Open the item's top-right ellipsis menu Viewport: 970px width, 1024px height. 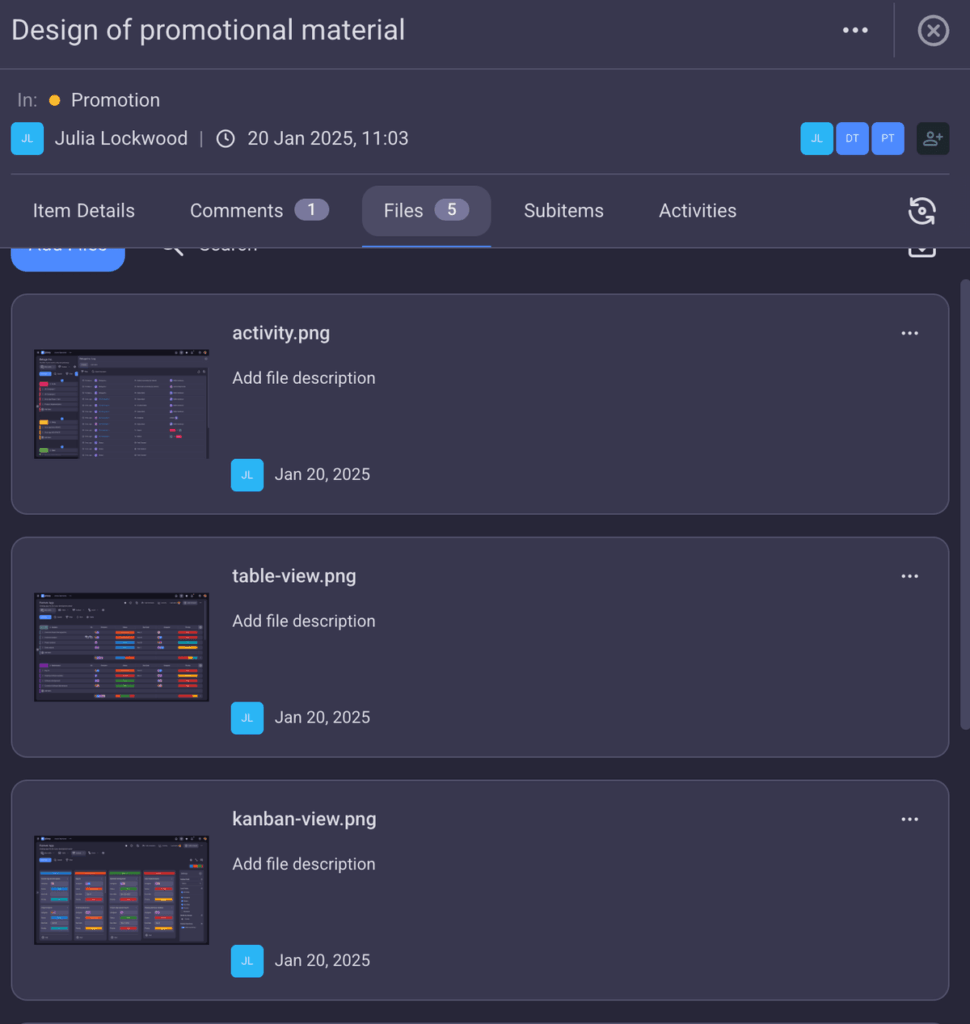855,30
